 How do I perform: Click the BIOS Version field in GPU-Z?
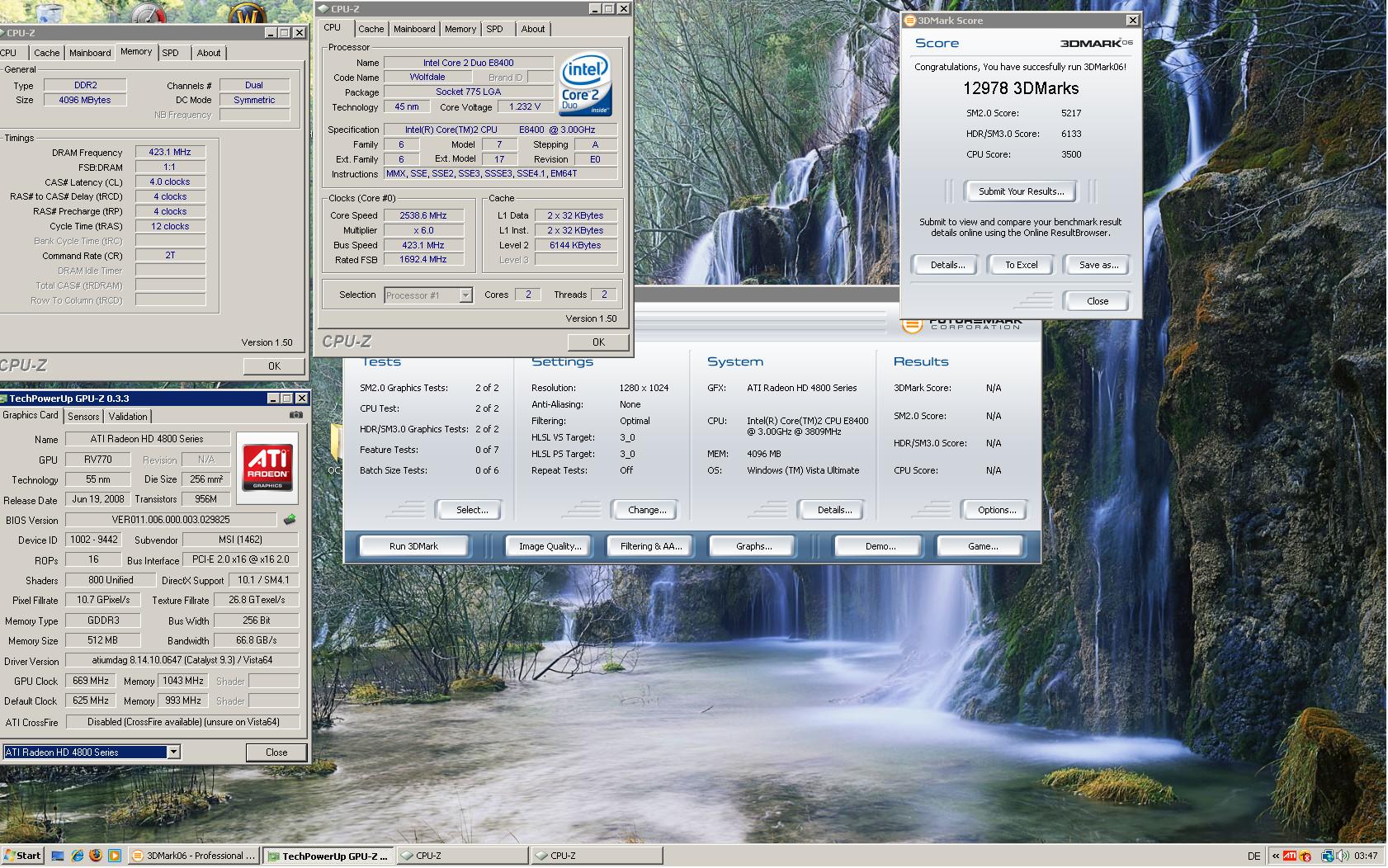pyautogui.click(x=171, y=520)
